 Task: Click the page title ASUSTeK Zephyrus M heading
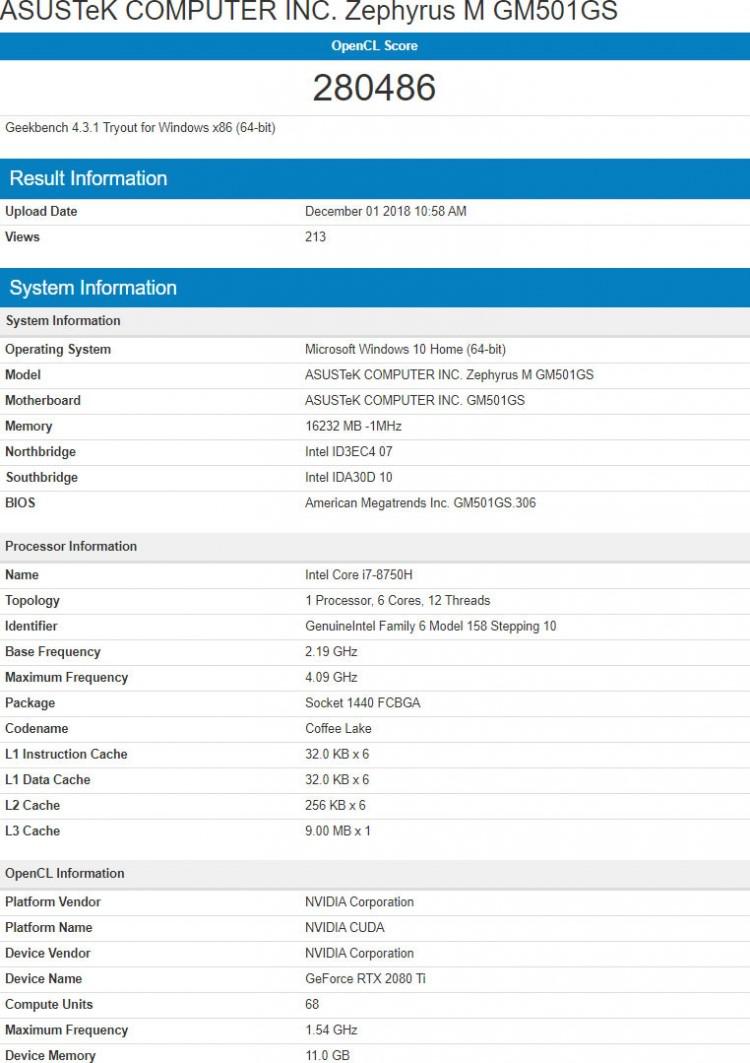coord(309,12)
